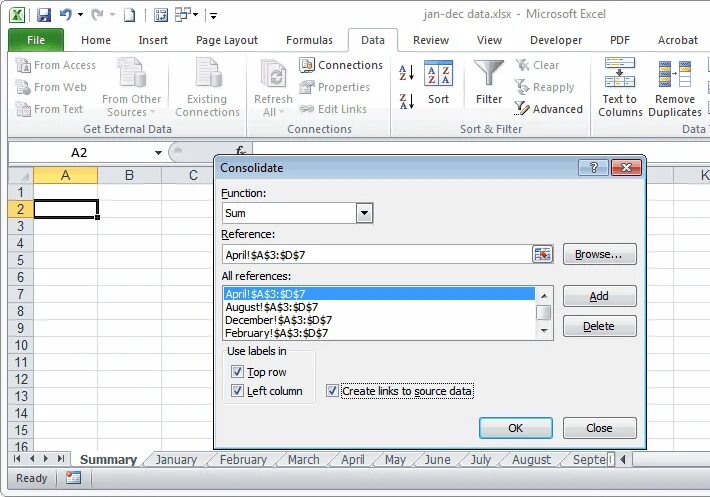710x497 pixels.
Task: Switch to the January sheet tab
Action: pos(176,460)
